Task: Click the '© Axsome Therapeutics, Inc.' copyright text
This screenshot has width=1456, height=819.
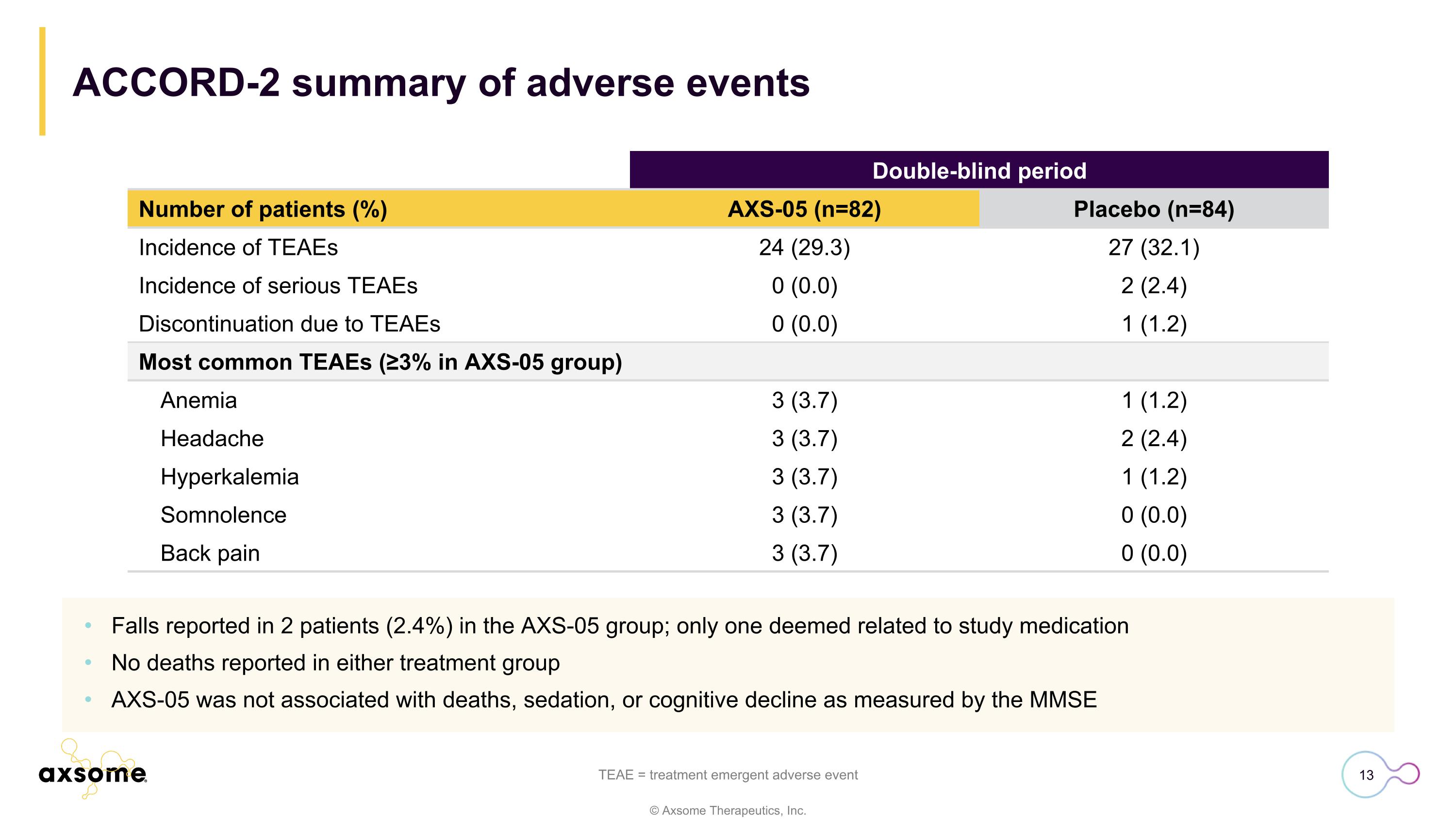Action: [728, 811]
